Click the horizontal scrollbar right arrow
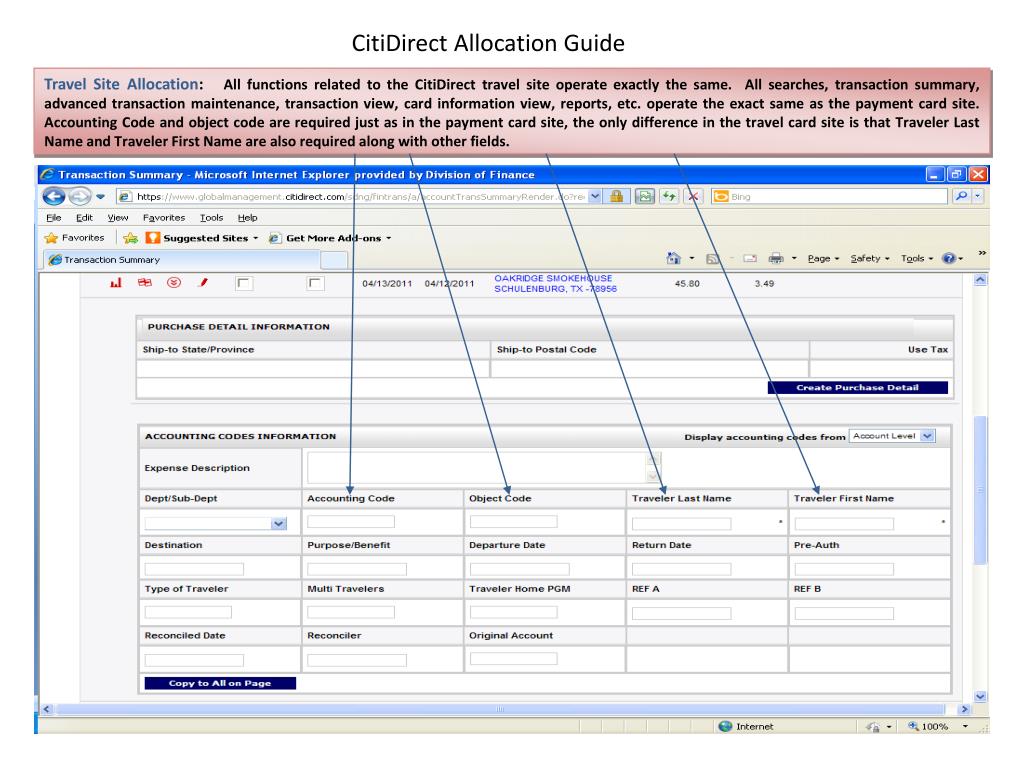This screenshot has height=768, width=1024. tap(964, 709)
